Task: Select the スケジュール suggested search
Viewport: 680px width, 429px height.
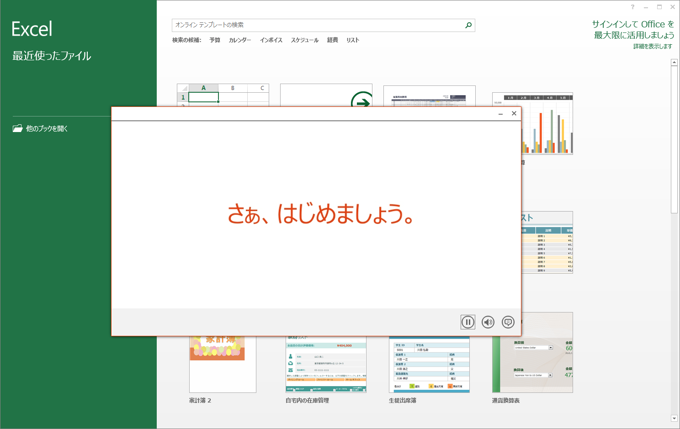Action: click(x=304, y=40)
